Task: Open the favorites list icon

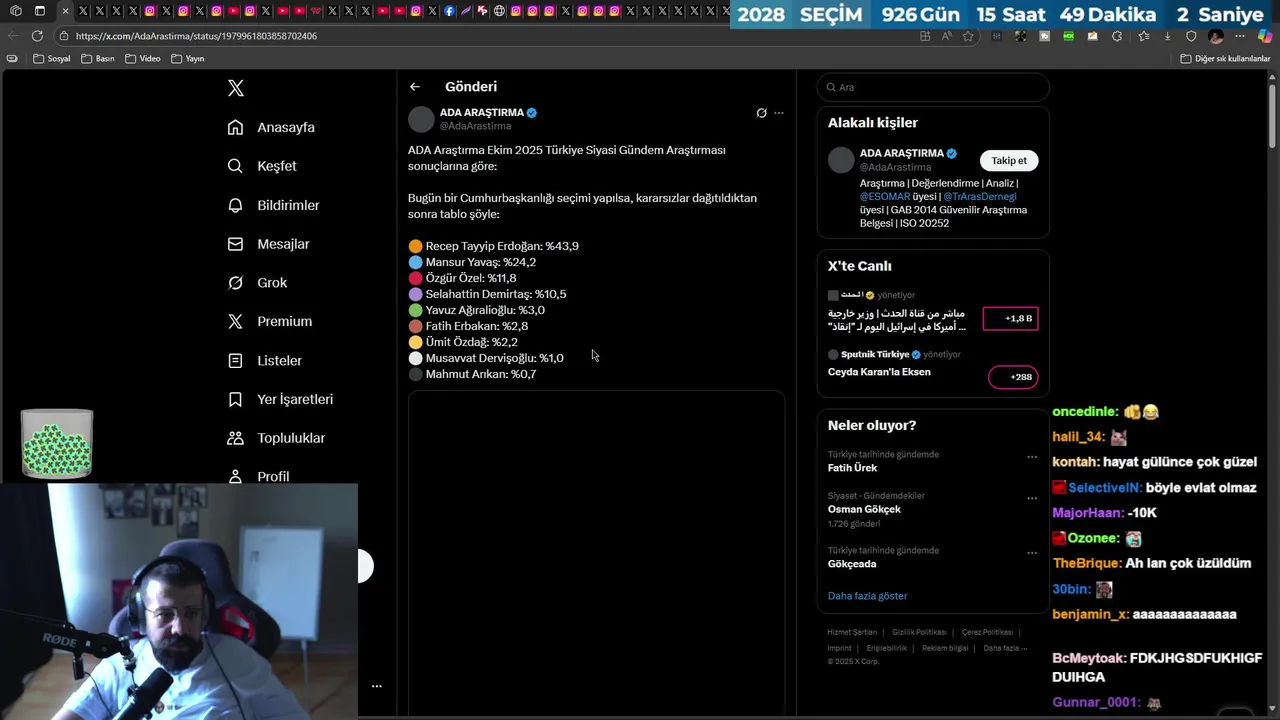Action: tap(1143, 36)
